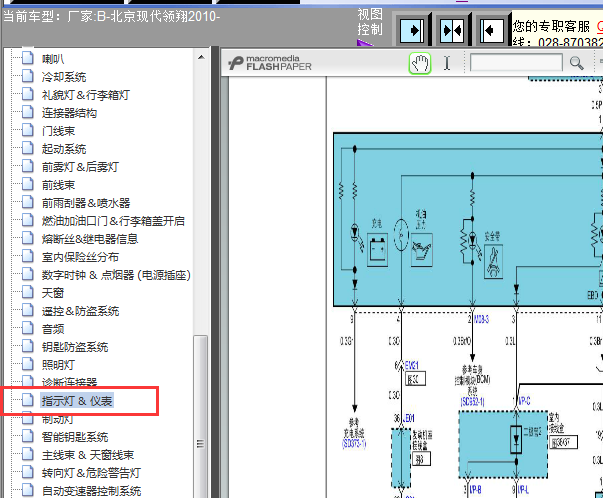Open 智能钥匙系统 entry

coord(75,437)
